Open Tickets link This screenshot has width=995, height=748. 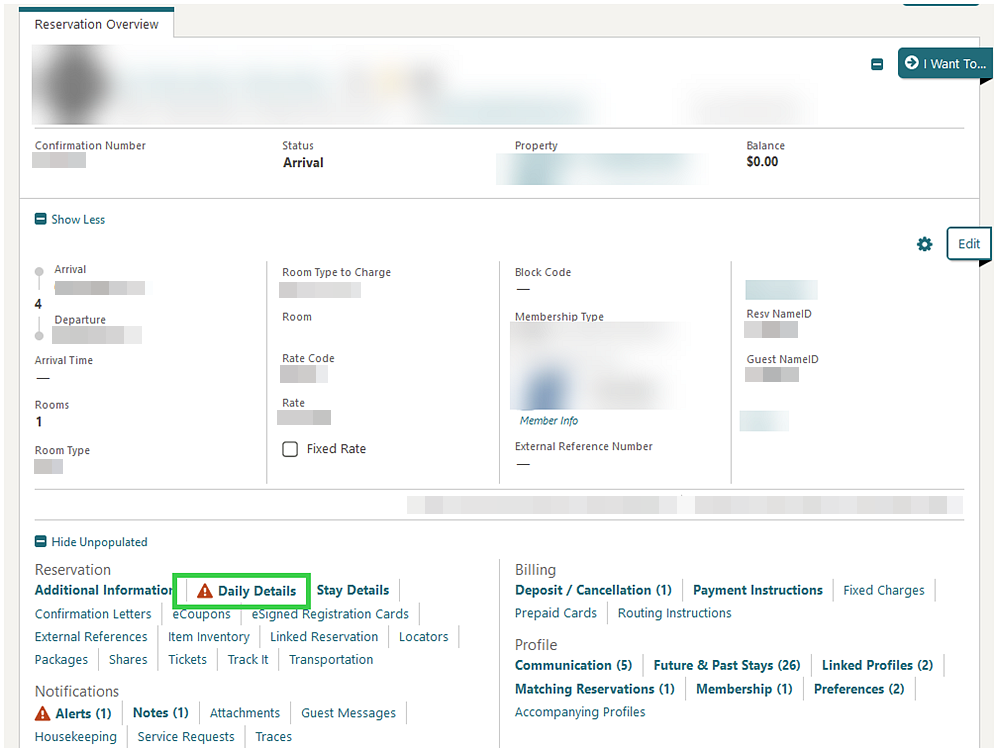click(187, 659)
